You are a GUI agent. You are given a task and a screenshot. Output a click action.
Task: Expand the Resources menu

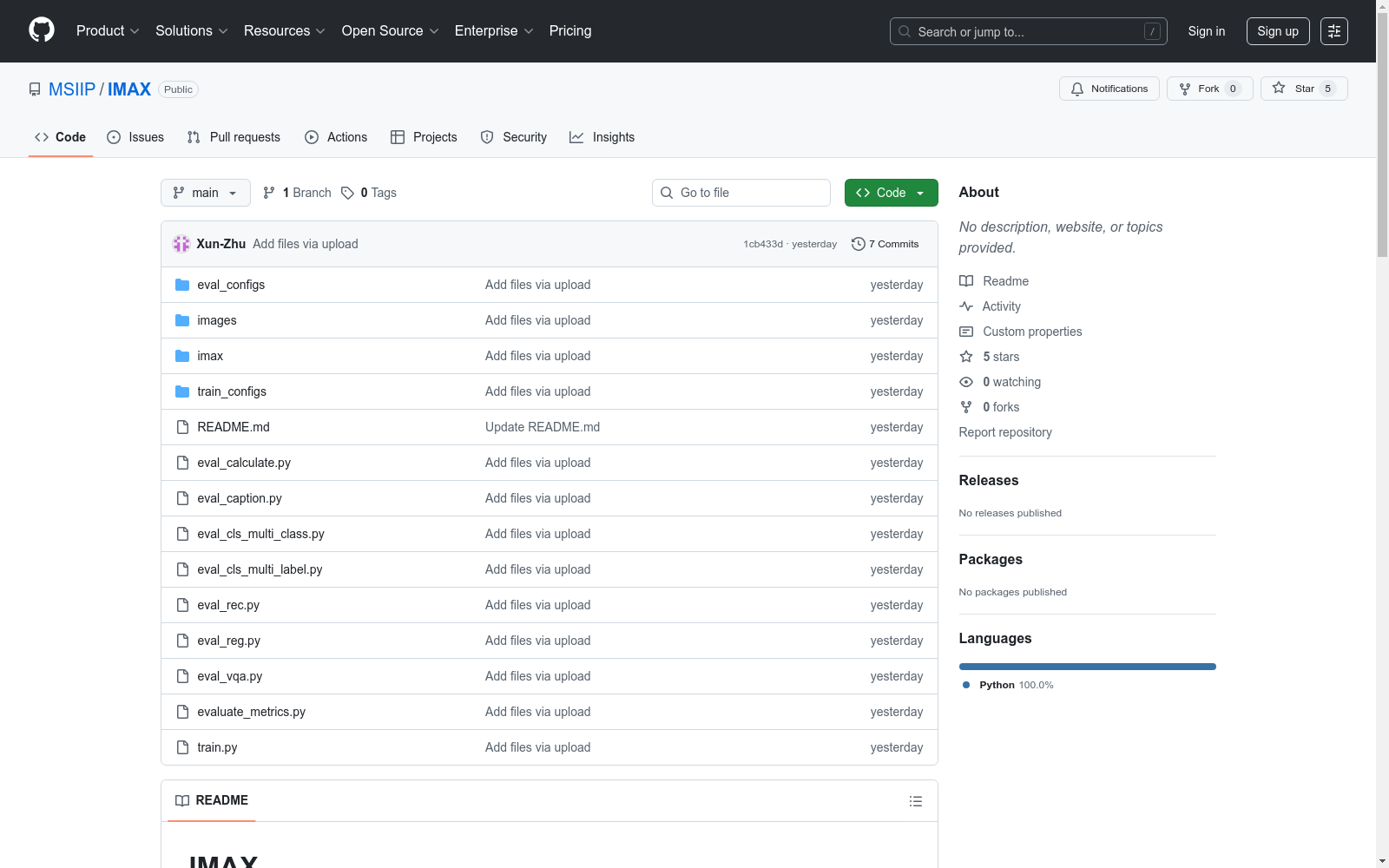[x=285, y=31]
